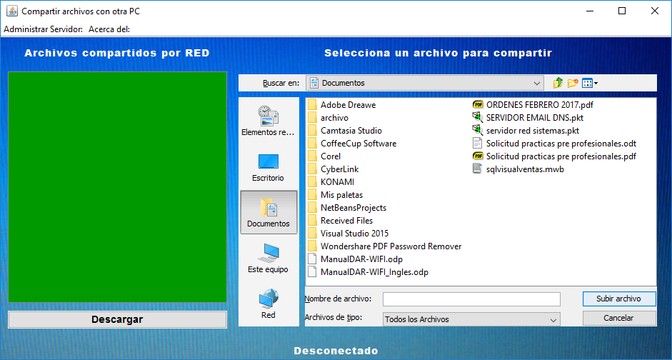672x360 pixels.
Task: Open Elementos recientes shortcut
Action: (268, 121)
